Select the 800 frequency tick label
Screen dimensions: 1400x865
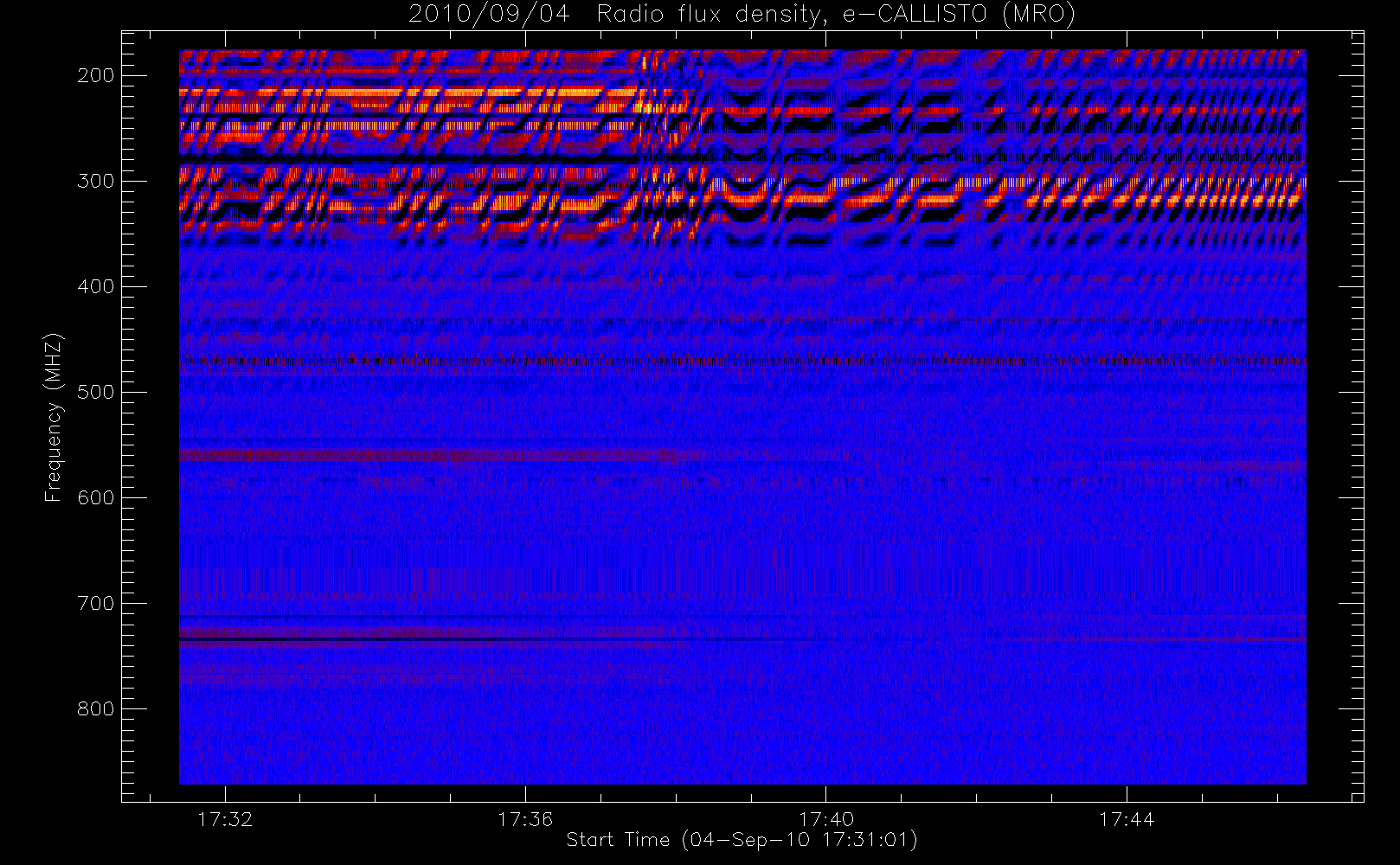[96, 708]
